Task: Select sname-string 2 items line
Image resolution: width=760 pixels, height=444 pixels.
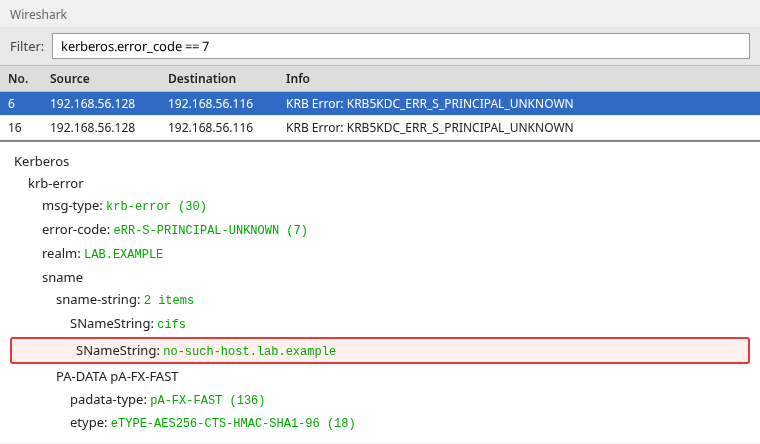Action: (x=125, y=300)
